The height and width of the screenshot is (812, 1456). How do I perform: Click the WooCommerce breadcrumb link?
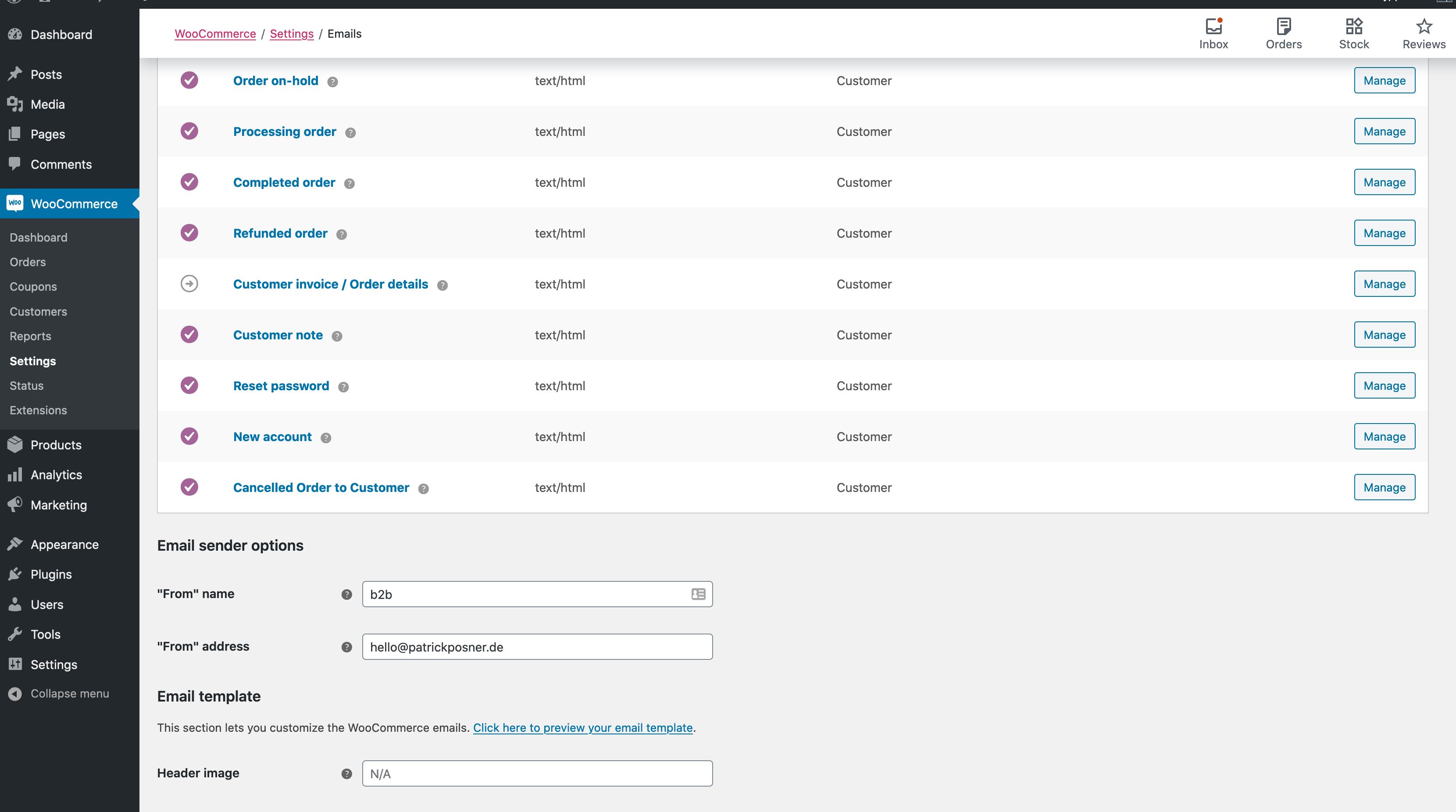click(215, 34)
